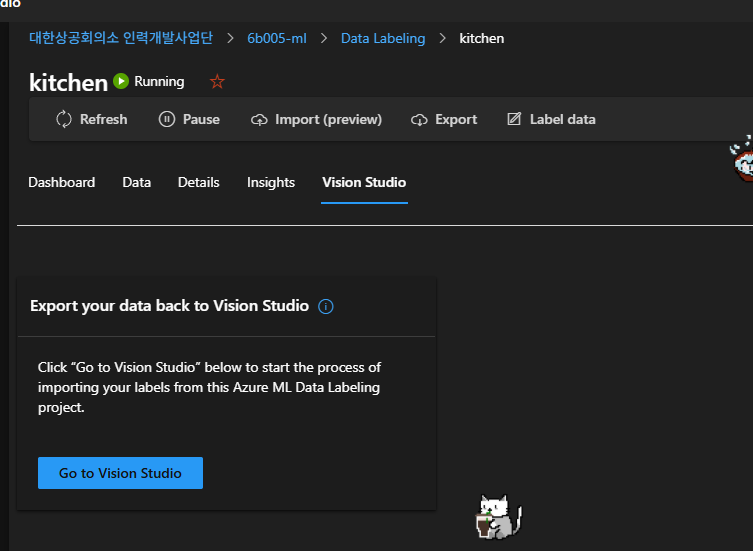This screenshot has height=551, width=753.
Task: Pause the kitchen labeling project
Action: pyautogui.click(x=189, y=119)
